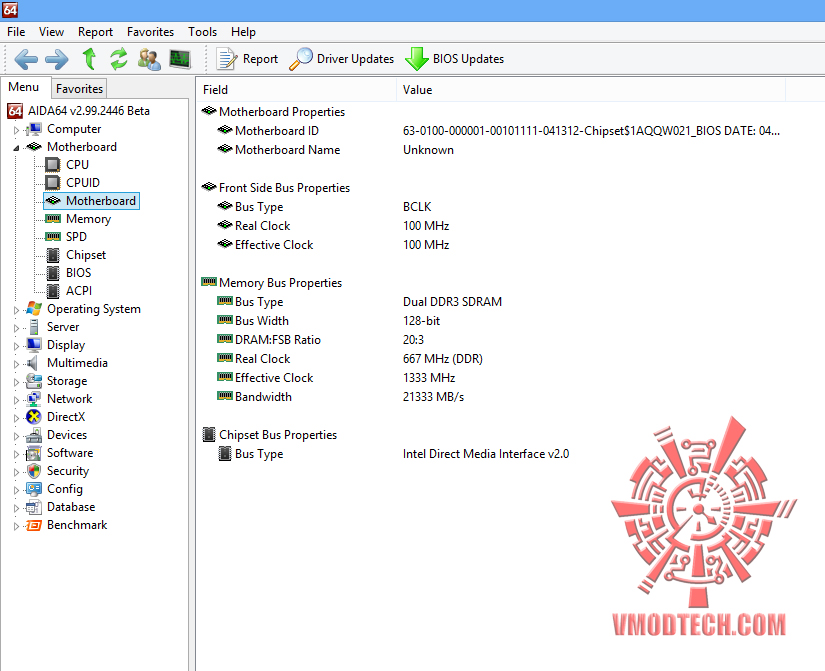The height and width of the screenshot is (671, 825).
Task: Open the Help menu
Action: coord(243,32)
